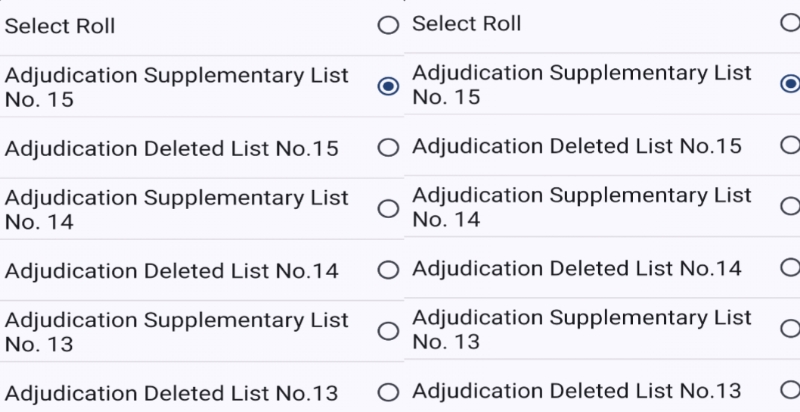Choose Supplementary List No. 15 radio in right list

[x=790, y=84]
